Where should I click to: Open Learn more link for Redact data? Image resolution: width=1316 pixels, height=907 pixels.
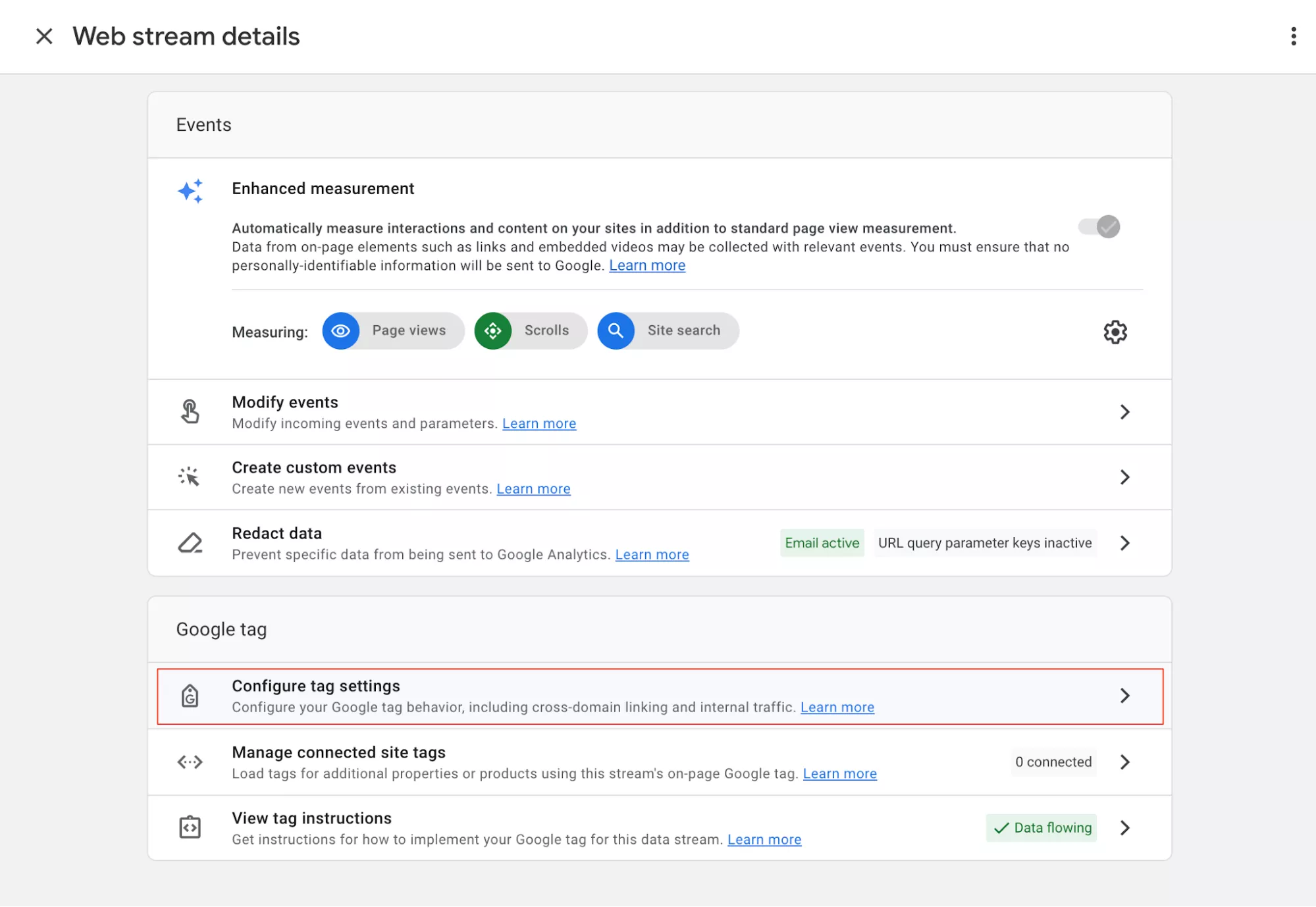(x=651, y=554)
